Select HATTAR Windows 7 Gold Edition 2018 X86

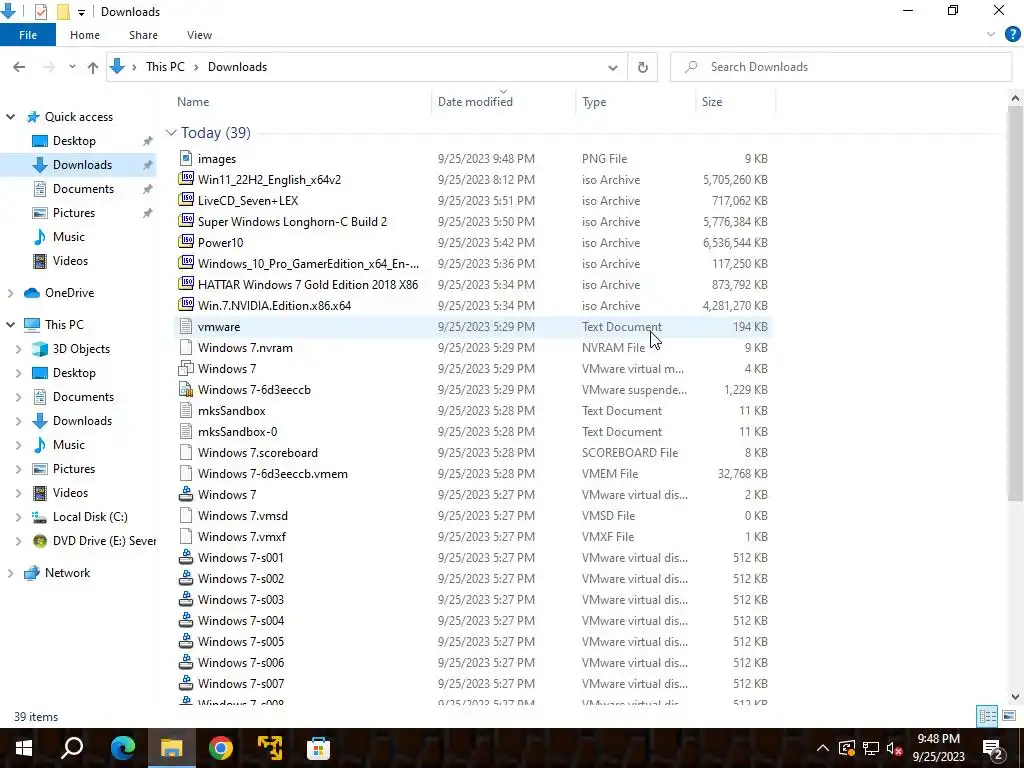pos(308,284)
